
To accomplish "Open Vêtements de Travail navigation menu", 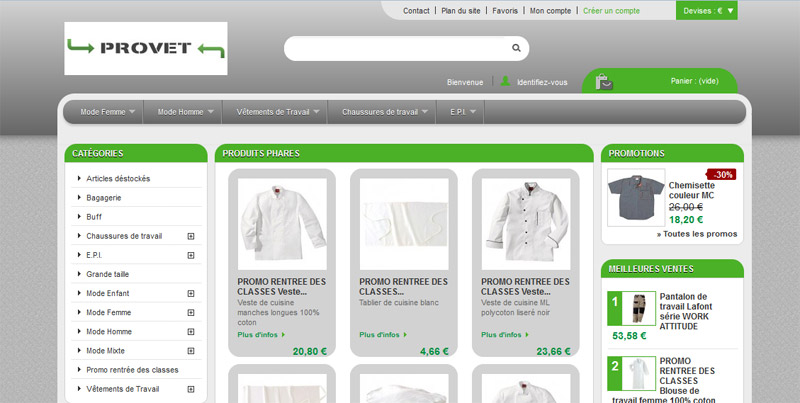I will [x=278, y=112].
